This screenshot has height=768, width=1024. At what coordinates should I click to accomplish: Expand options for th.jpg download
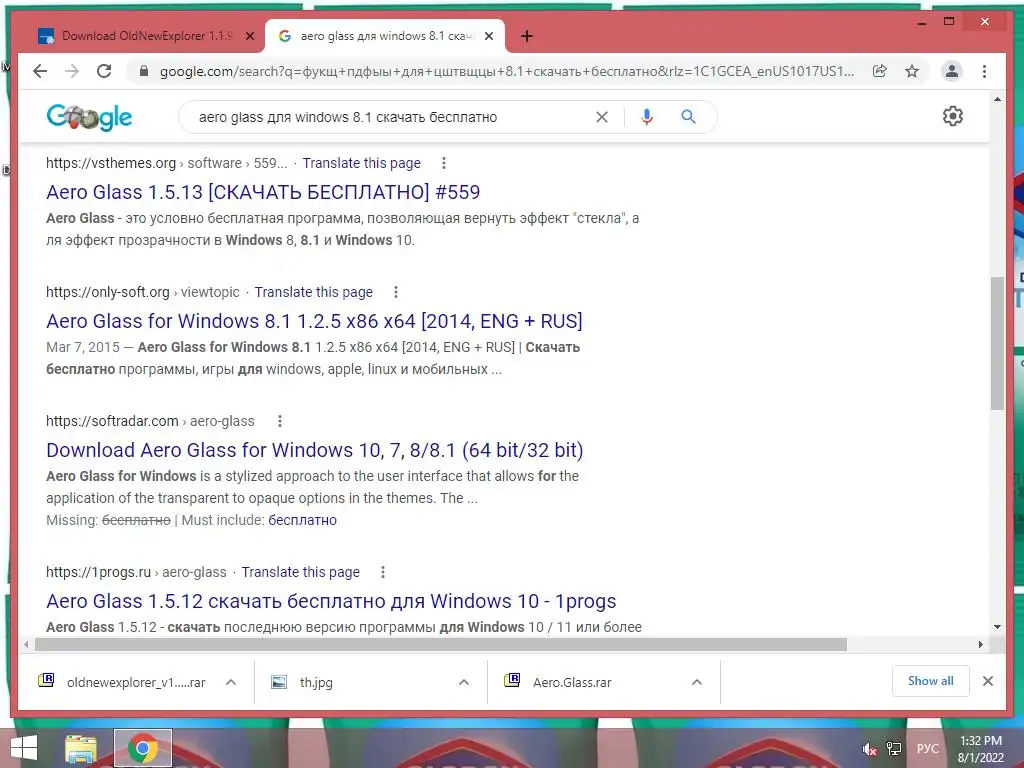point(464,682)
